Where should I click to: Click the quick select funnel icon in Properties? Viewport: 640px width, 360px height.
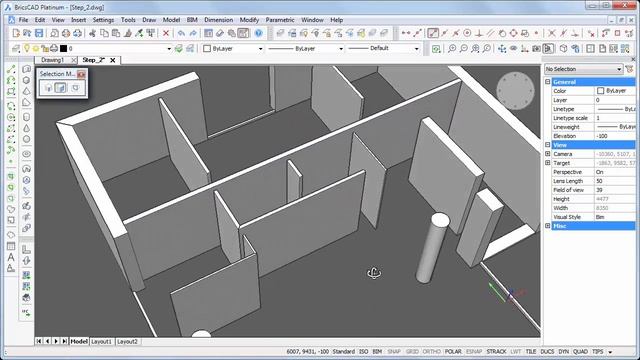pos(629,69)
